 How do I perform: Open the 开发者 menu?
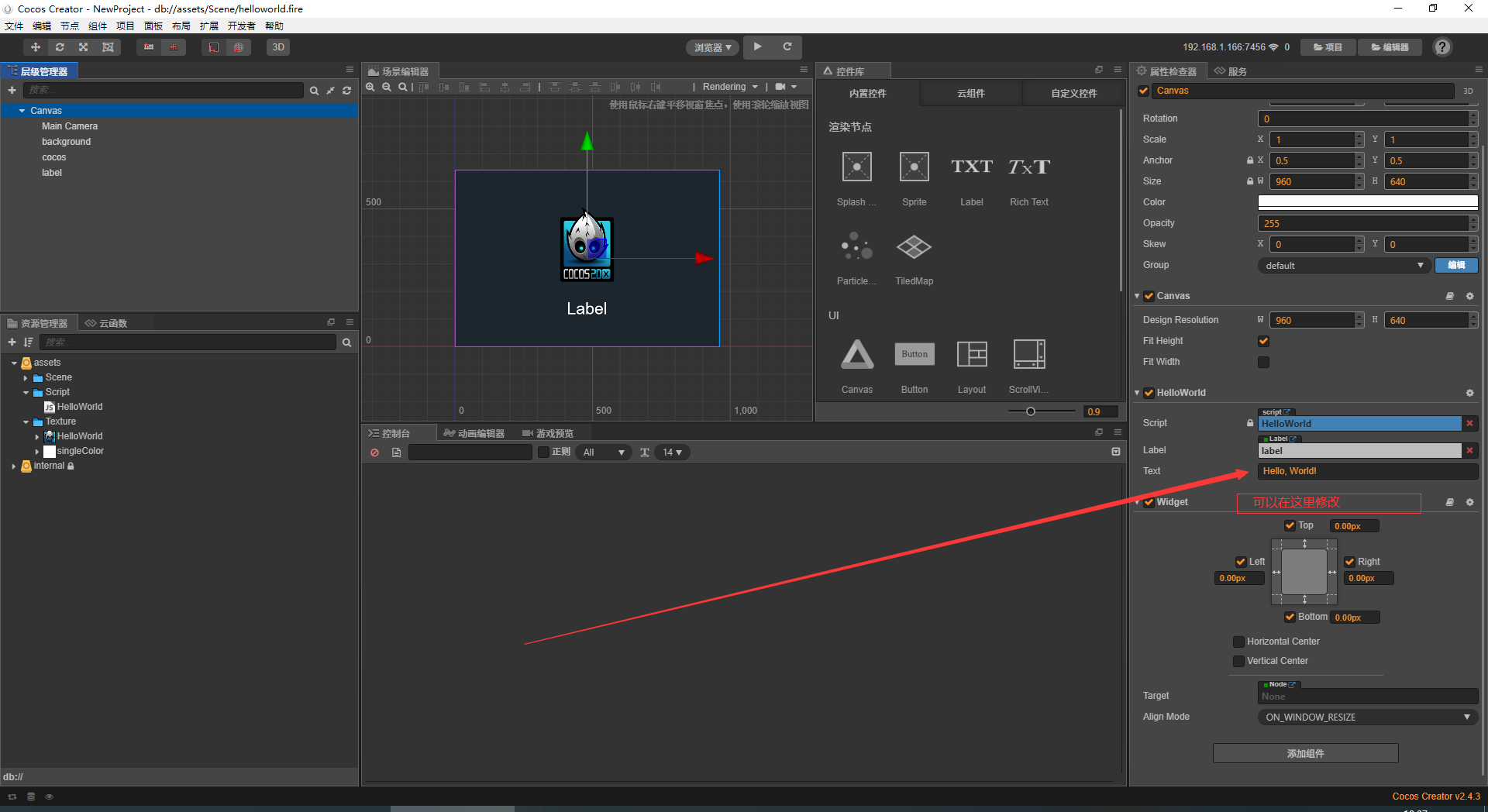point(241,26)
